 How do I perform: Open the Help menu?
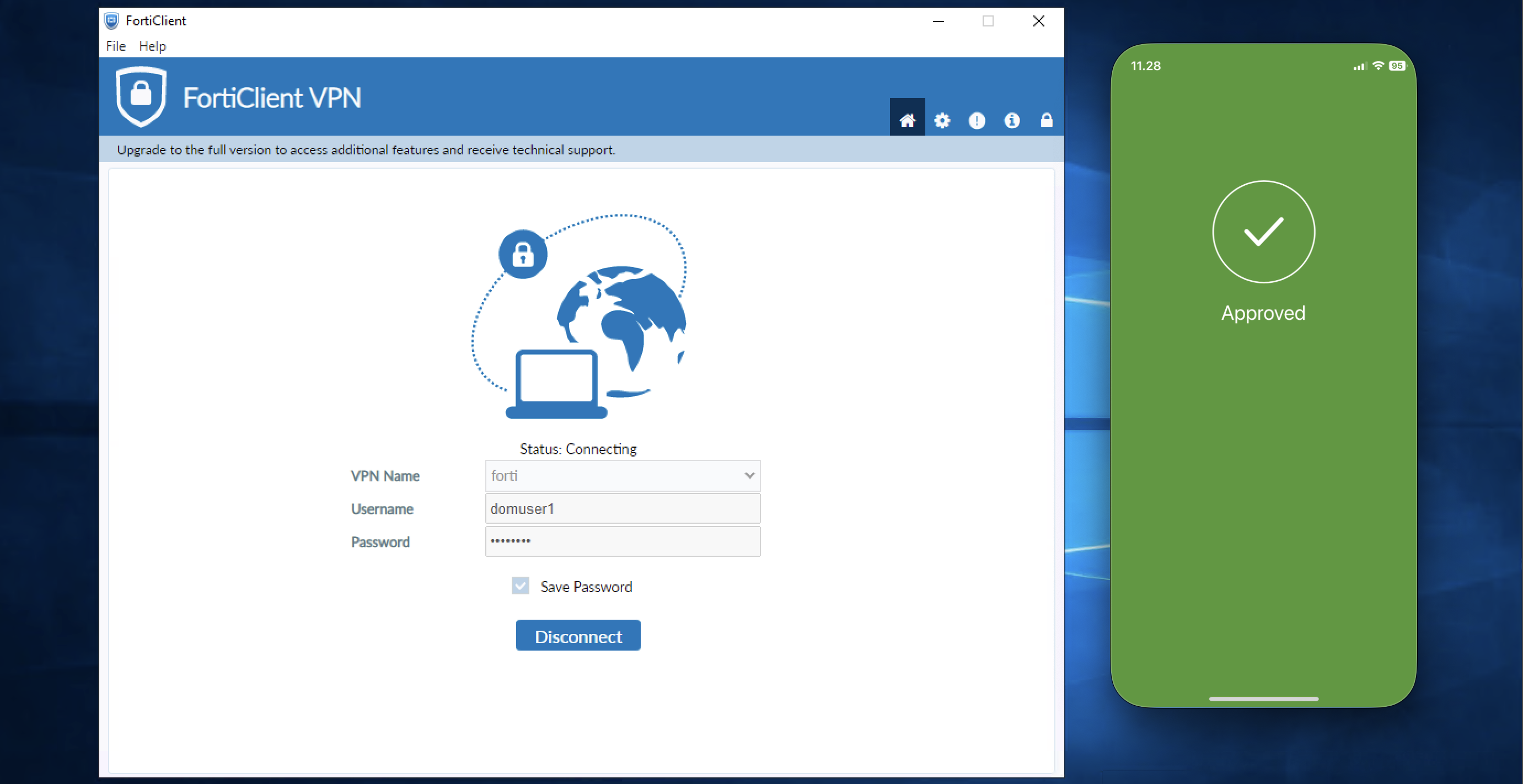click(153, 46)
